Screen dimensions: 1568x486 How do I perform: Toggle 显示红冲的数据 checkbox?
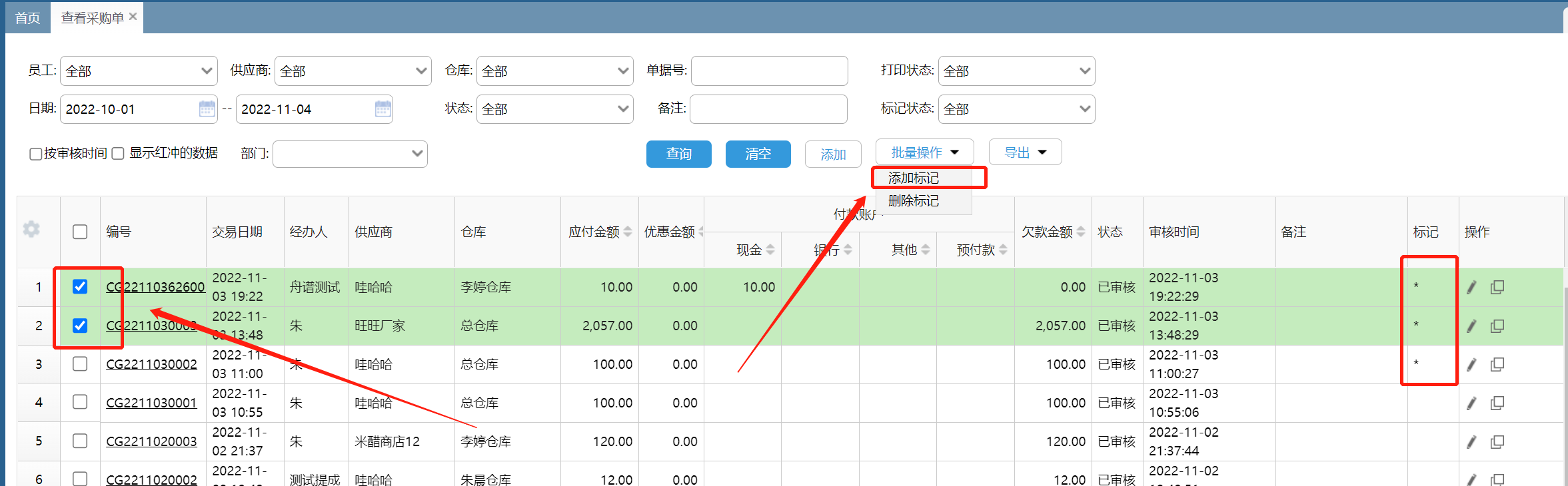point(118,154)
